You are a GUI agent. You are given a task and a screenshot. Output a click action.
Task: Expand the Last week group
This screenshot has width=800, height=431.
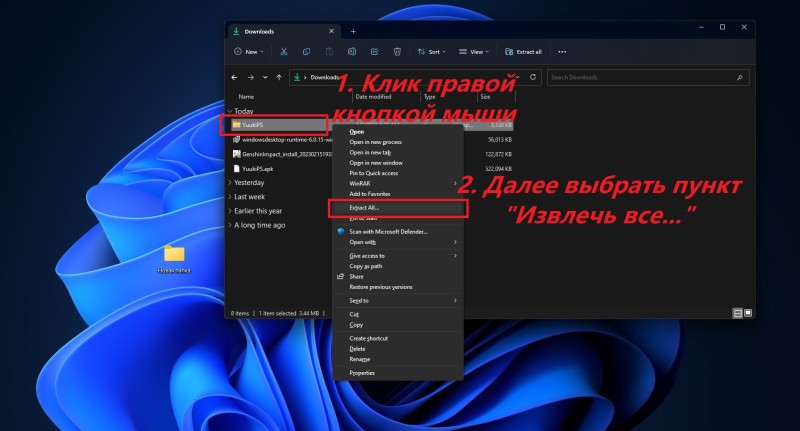pyautogui.click(x=249, y=197)
